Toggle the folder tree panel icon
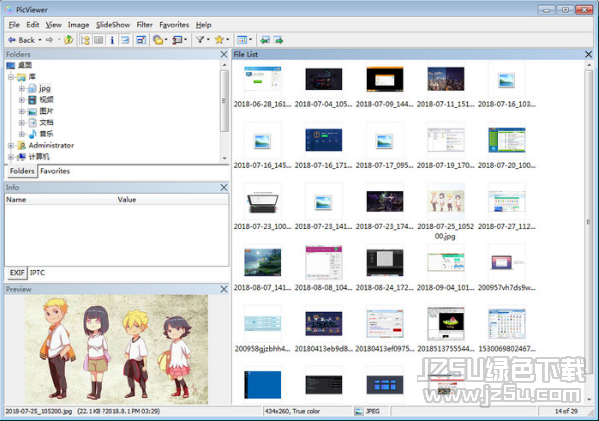 click(85, 40)
